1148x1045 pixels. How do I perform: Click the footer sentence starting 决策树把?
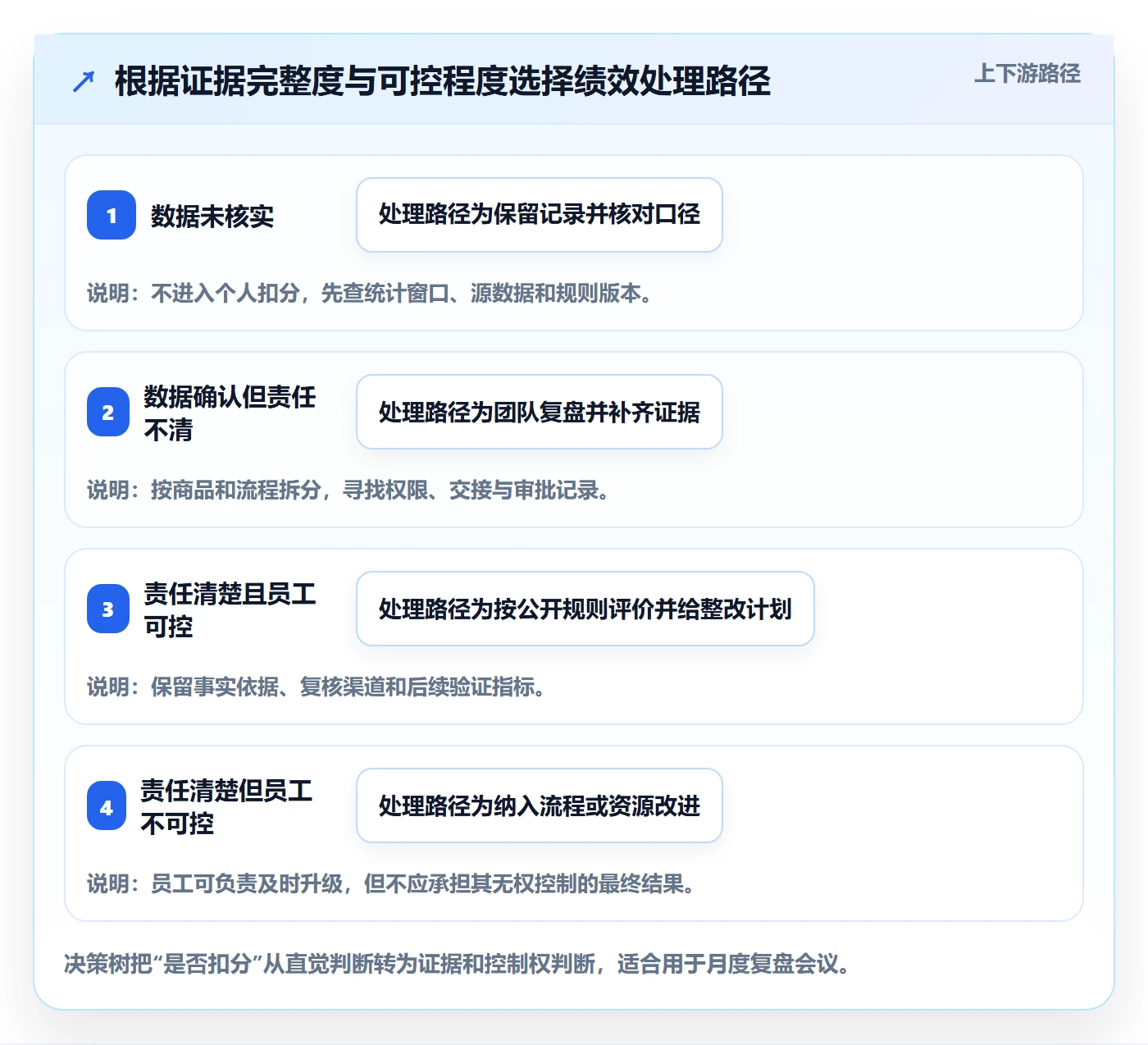457,963
